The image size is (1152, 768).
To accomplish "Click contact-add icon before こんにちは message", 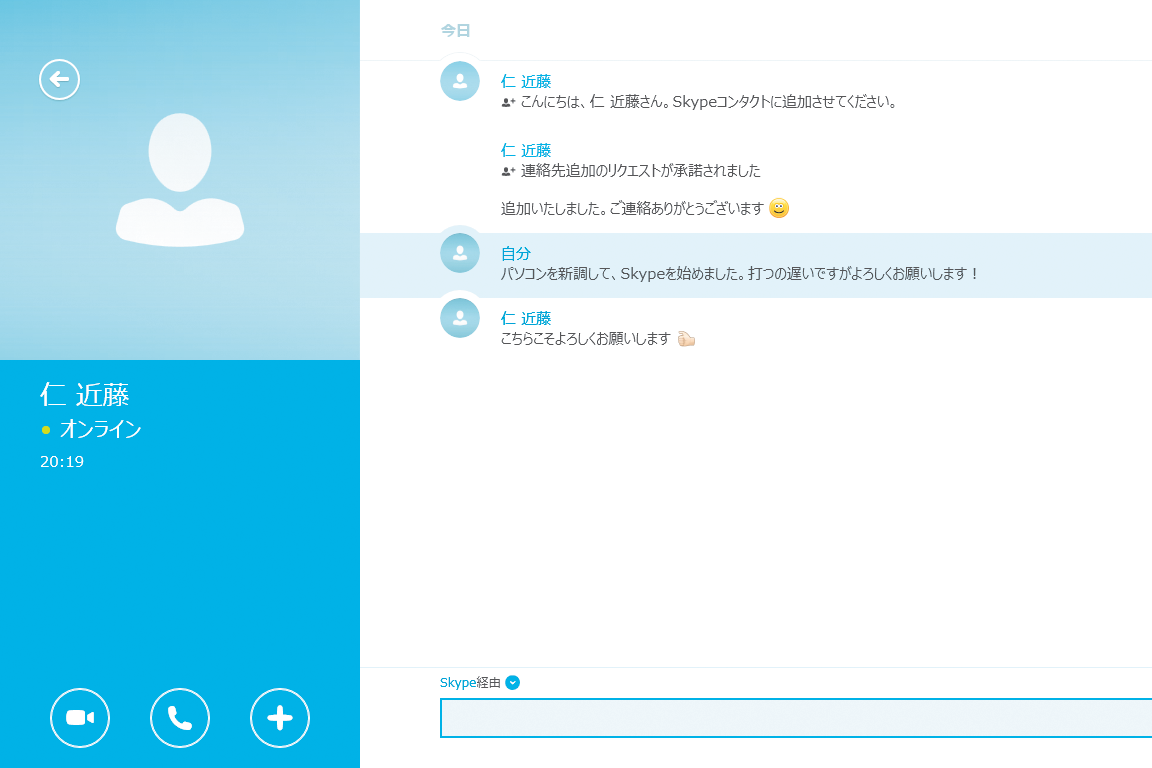I will (508, 103).
